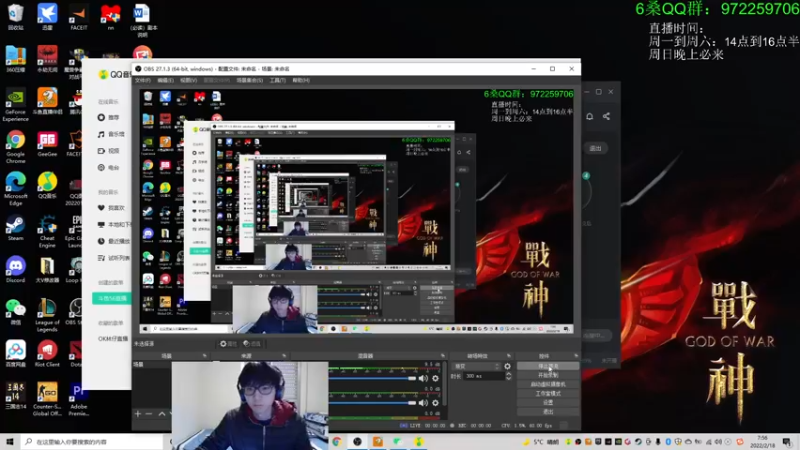Open settings gear for the second OBS mixer track

point(435,403)
